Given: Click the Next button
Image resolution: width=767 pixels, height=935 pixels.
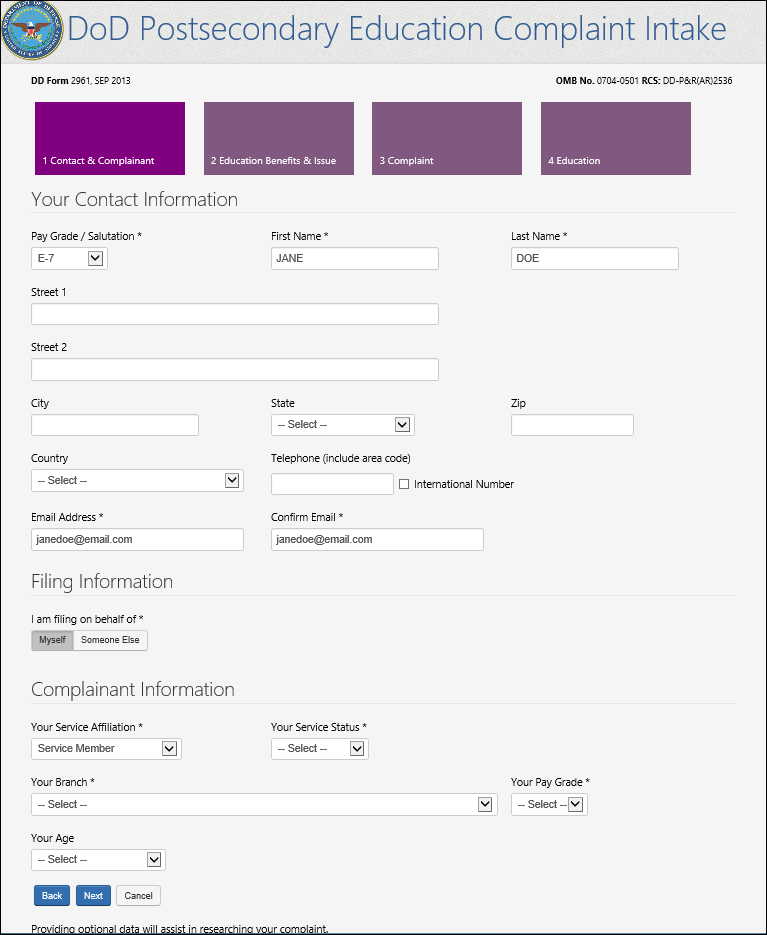Looking at the screenshot, I should pos(93,896).
